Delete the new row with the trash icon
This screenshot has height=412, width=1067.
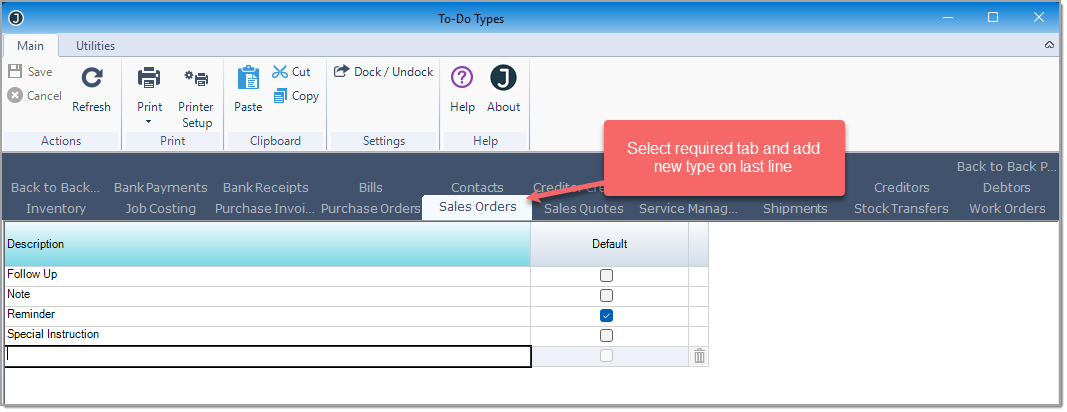click(x=699, y=355)
